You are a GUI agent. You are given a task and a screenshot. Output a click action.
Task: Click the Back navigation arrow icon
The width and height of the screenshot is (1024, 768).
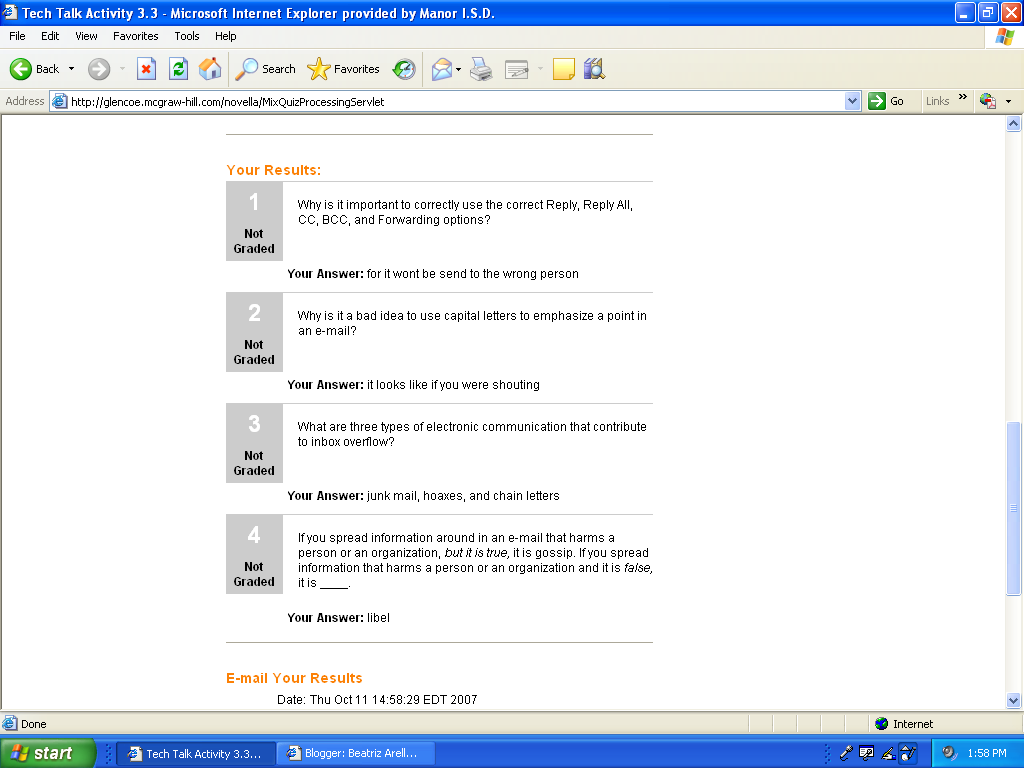21,69
